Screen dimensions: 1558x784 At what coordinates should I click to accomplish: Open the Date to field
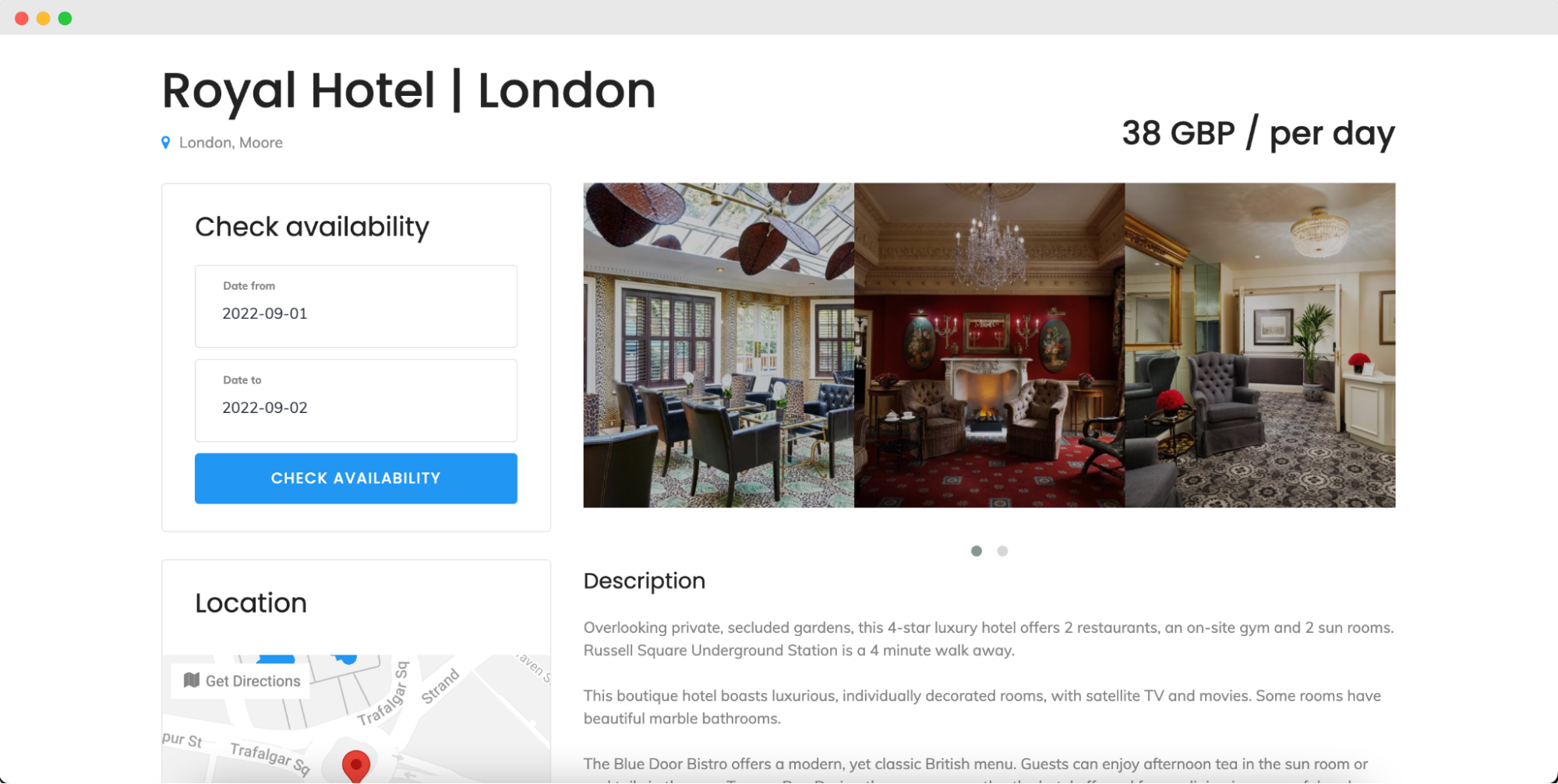(356, 401)
